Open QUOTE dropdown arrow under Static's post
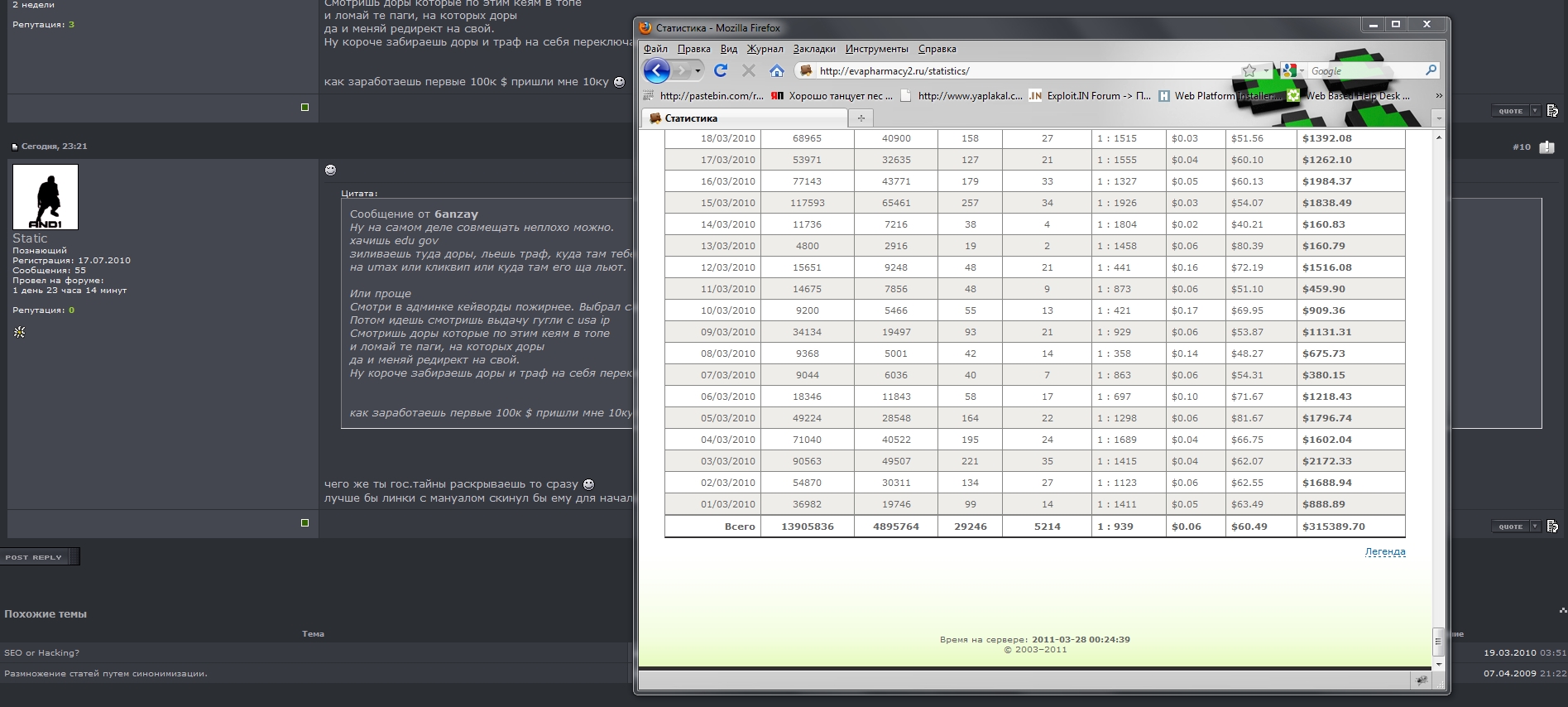The height and width of the screenshot is (707, 1568). pyautogui.click(x=1535, y=527)
